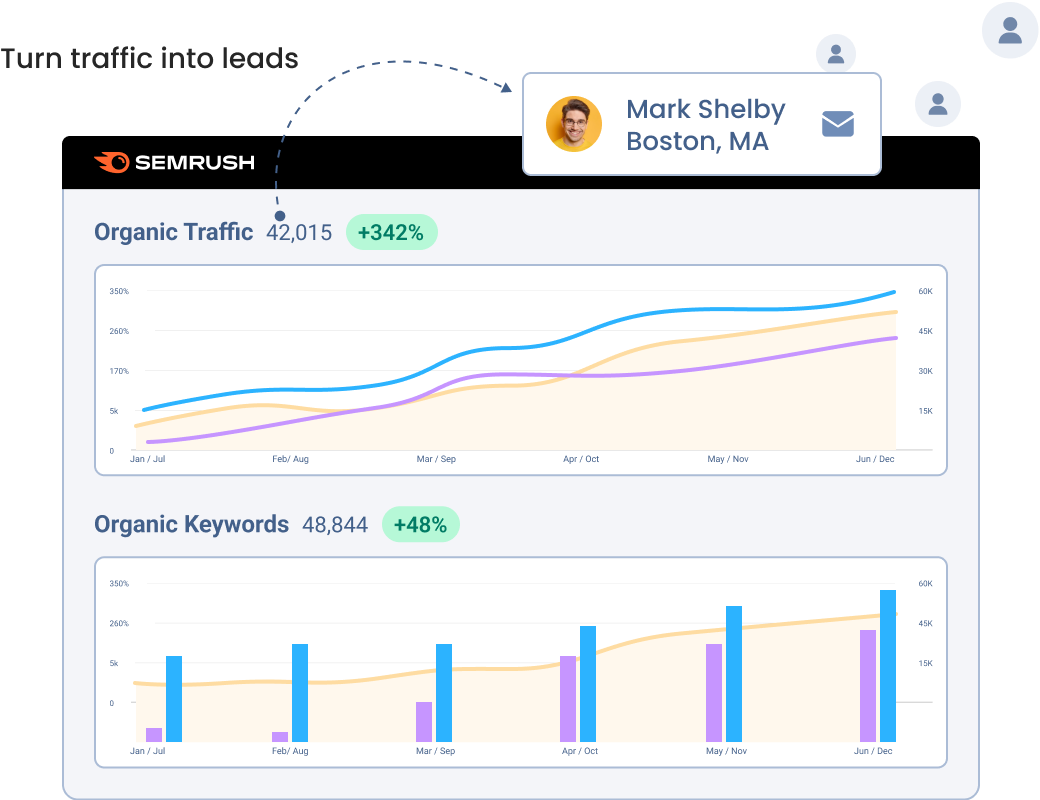Select the Organic Keywords heading
1040x800 pixels.
(191, 524)
